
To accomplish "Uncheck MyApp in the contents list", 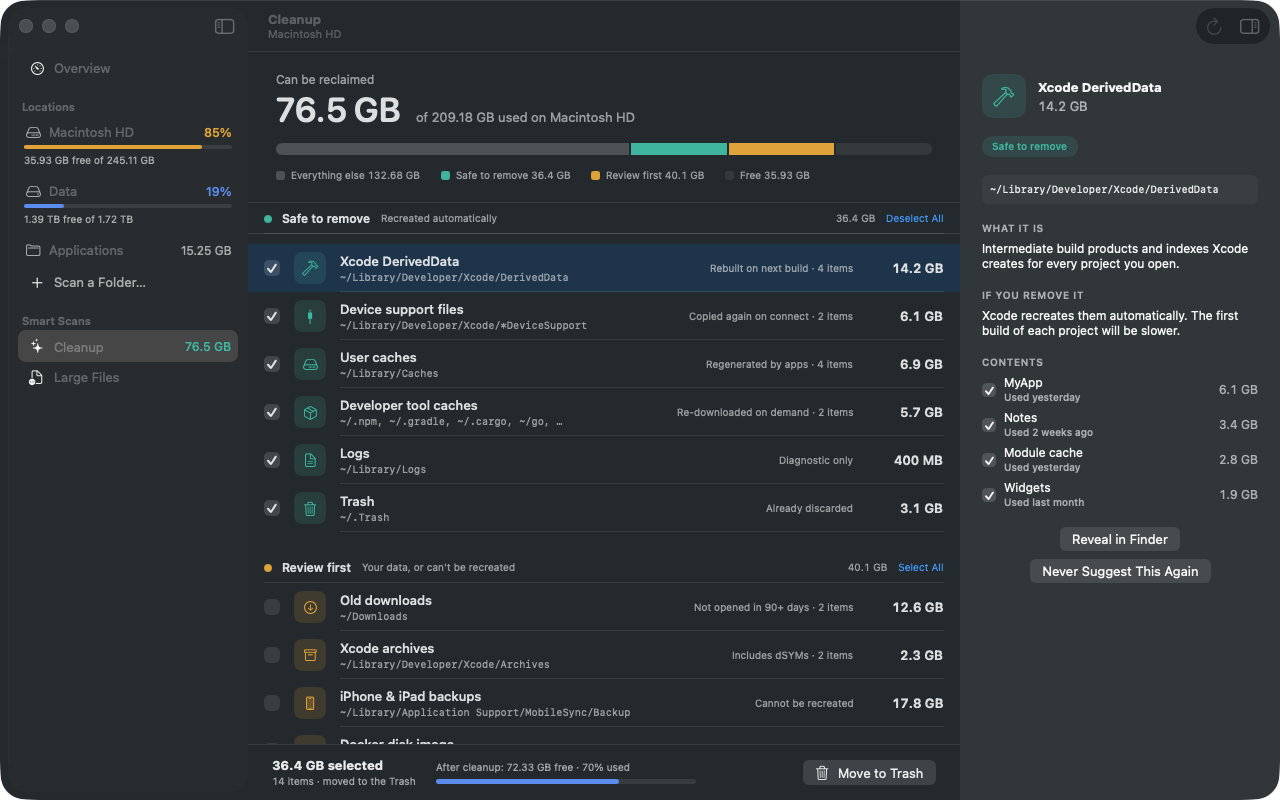I will [989, 390].
